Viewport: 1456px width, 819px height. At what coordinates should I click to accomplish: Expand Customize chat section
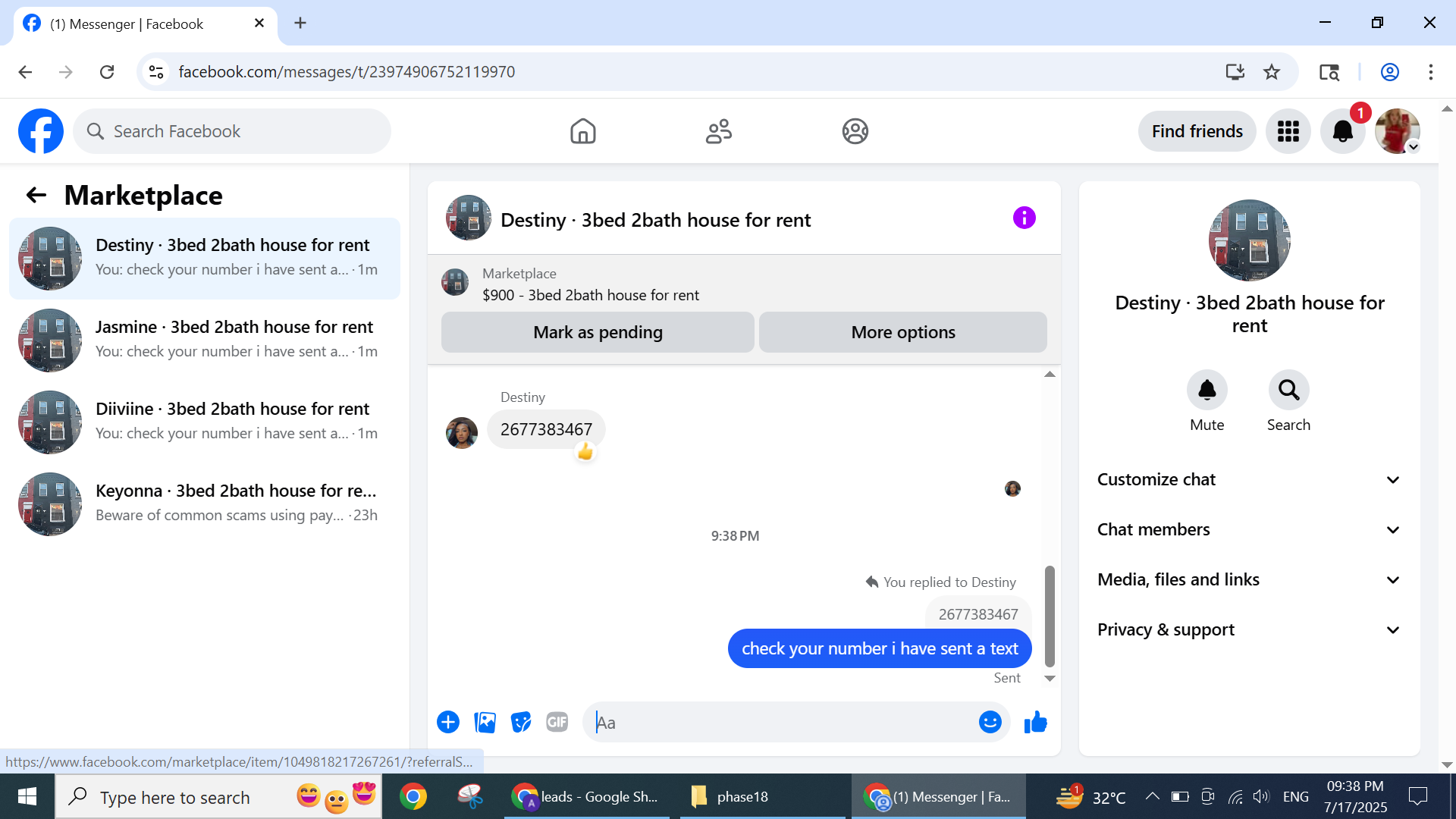(1249, 480)
